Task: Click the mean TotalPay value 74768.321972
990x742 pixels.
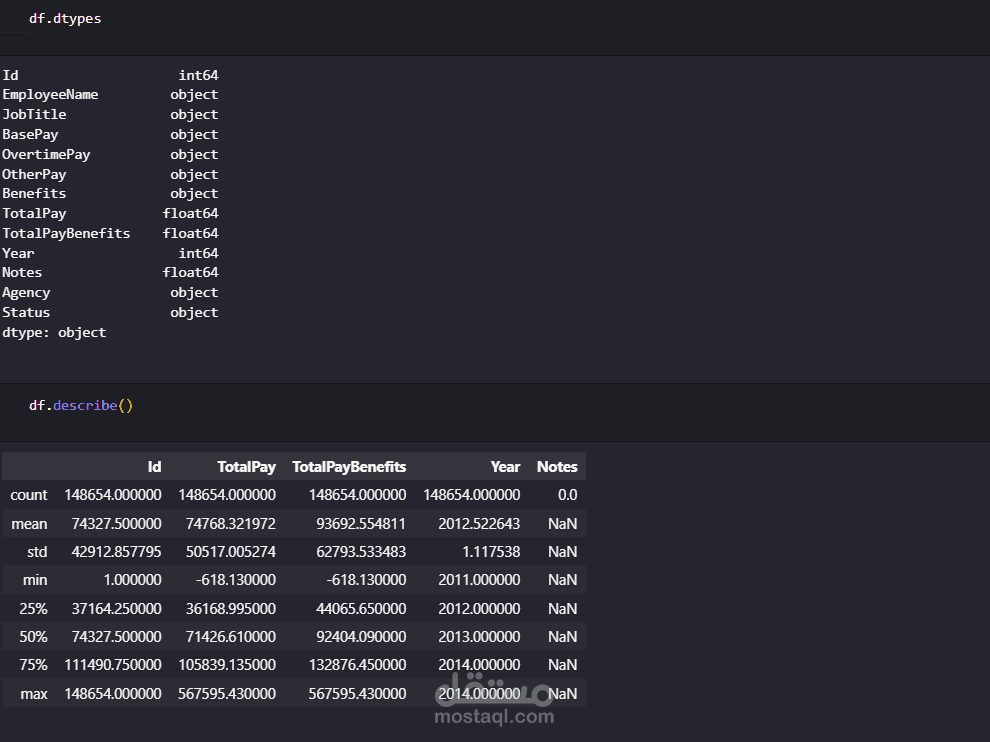Action: tap(227, 524)
